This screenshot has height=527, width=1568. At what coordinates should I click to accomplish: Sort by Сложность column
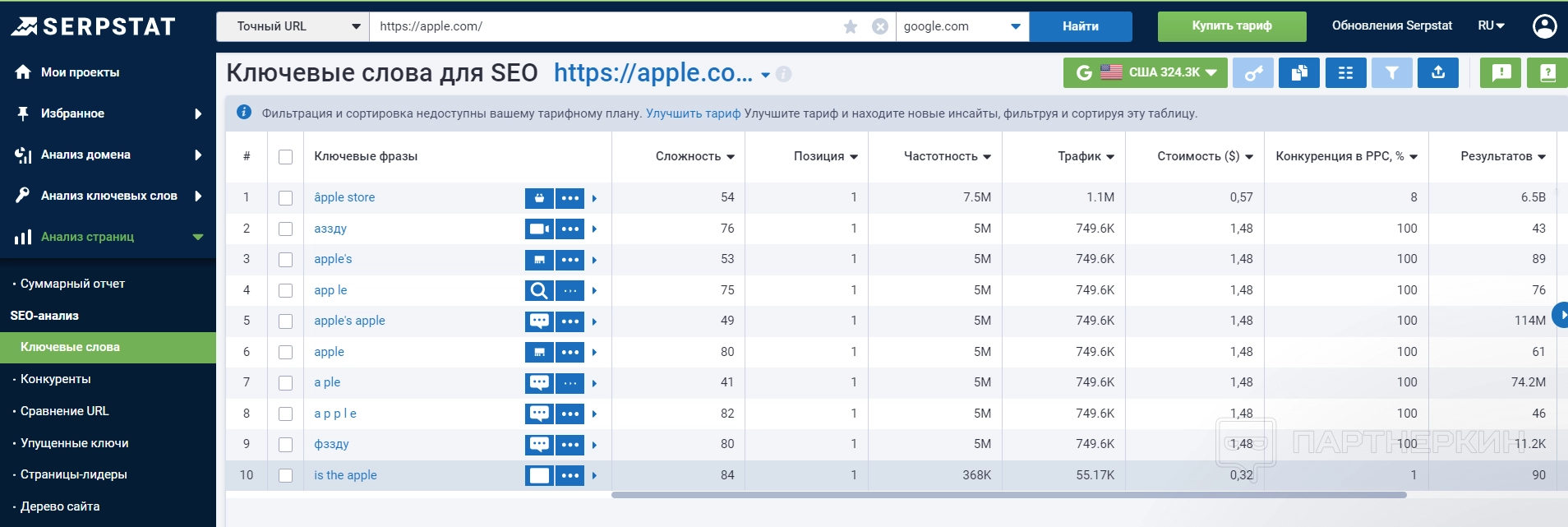coord(695,156)
